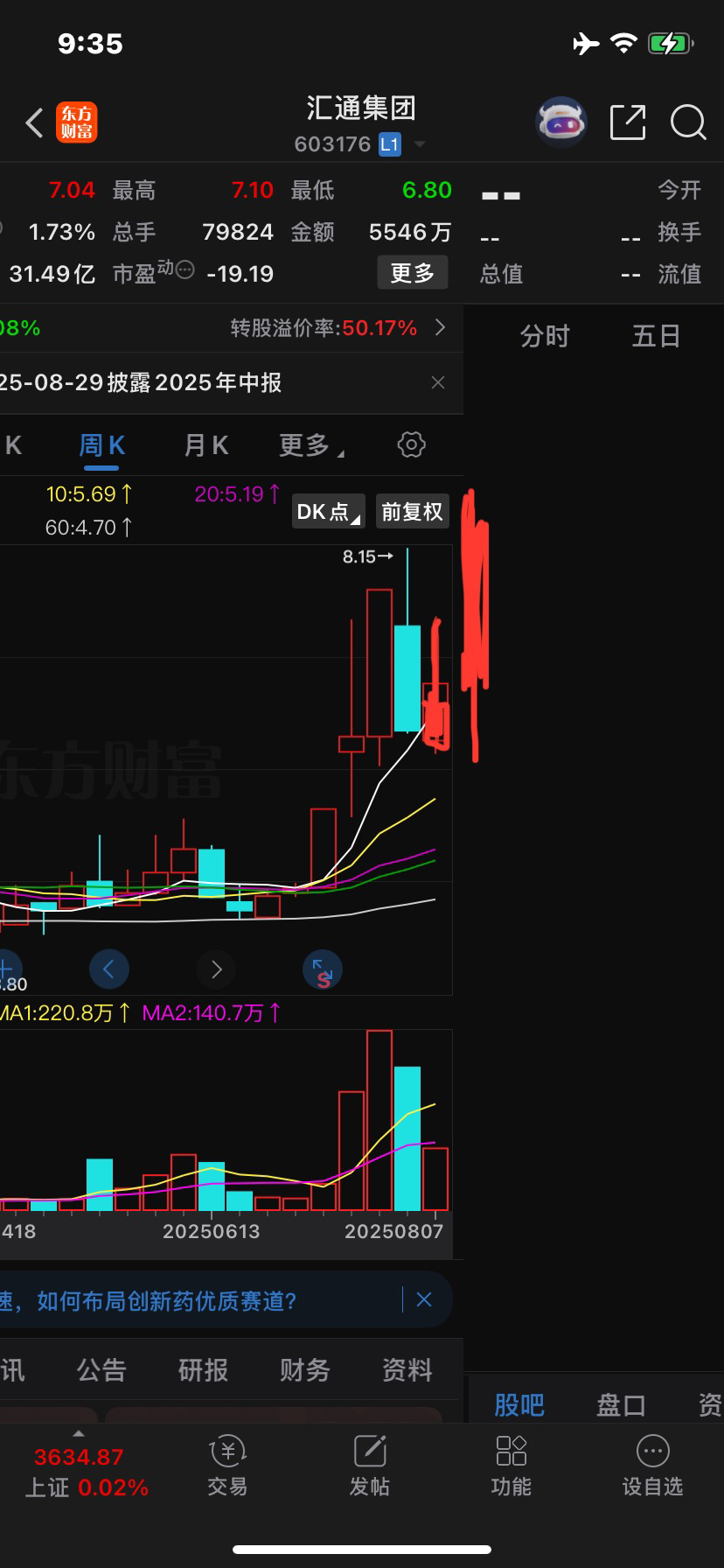The height and width of the screenshot is (1568, 724).
Task: Open chart settings gear icon
Action: tap(411, 444)
